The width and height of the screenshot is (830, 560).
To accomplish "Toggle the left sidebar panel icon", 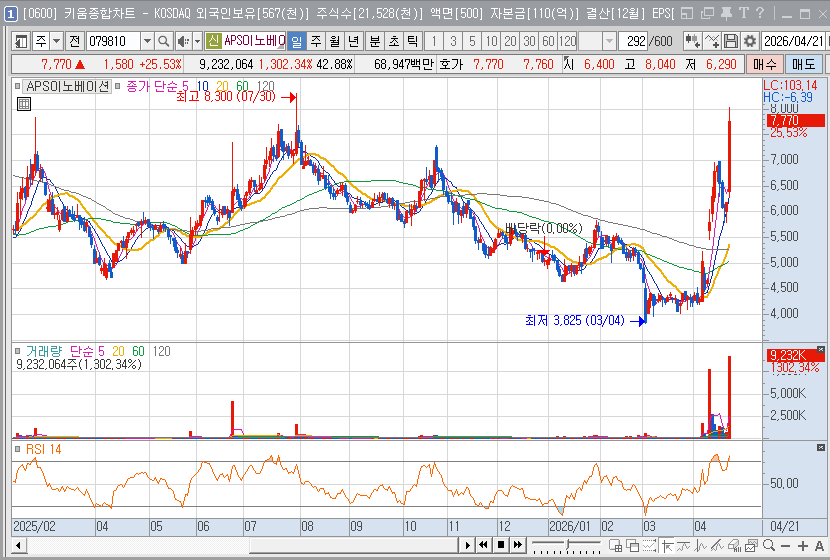I will 21,41.
